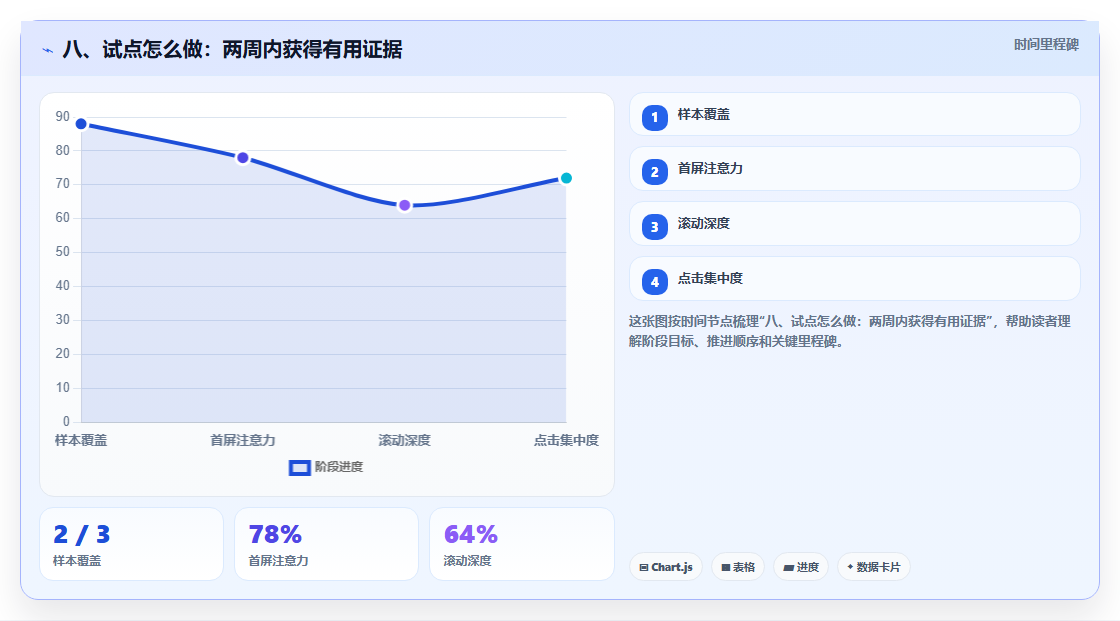Select the 首屏注意力 data point at 78
Image resolution: width=1120 pixels, height=621 pixels.
(243, 158)
